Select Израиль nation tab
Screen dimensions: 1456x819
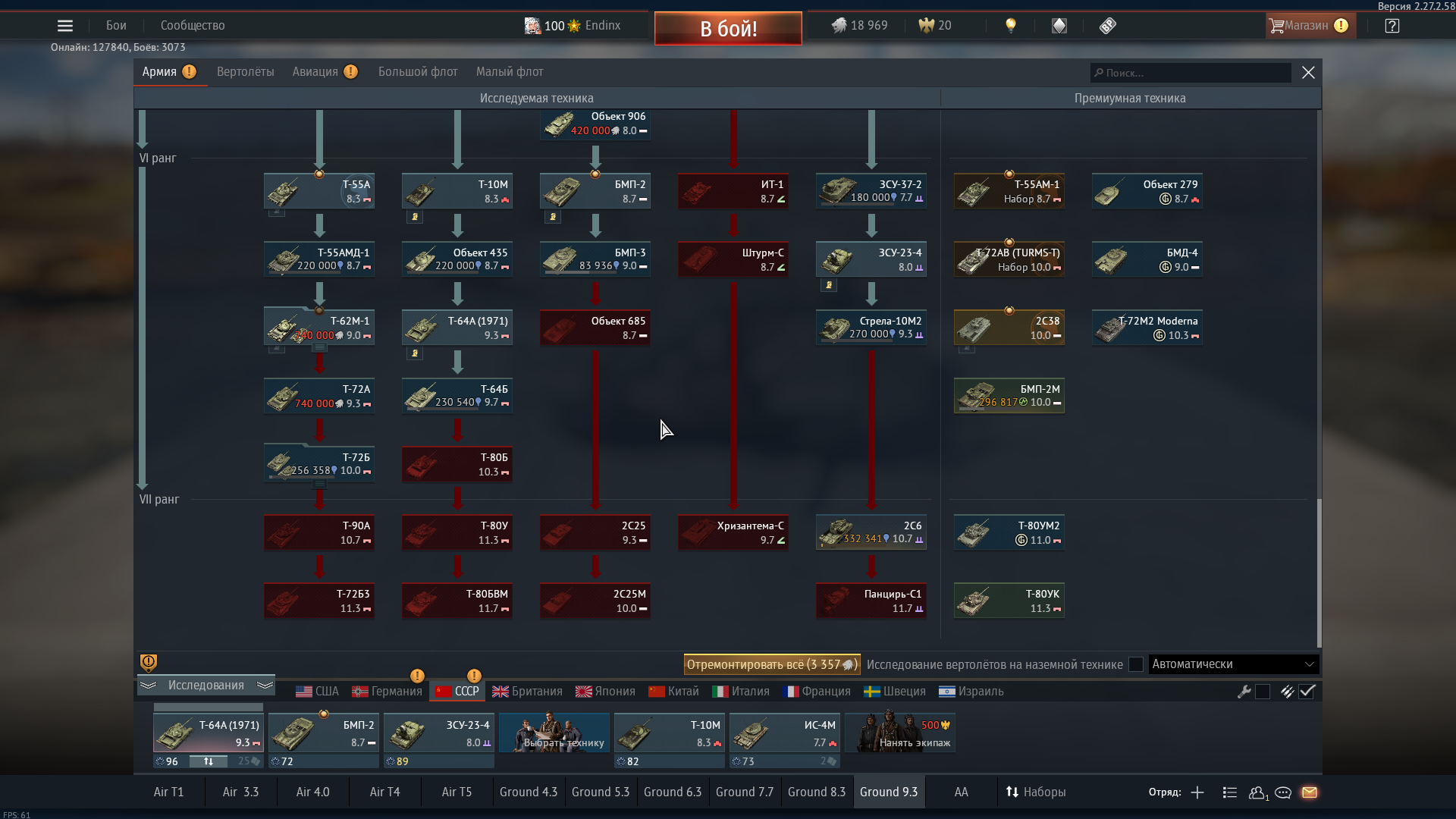point(971,692)
